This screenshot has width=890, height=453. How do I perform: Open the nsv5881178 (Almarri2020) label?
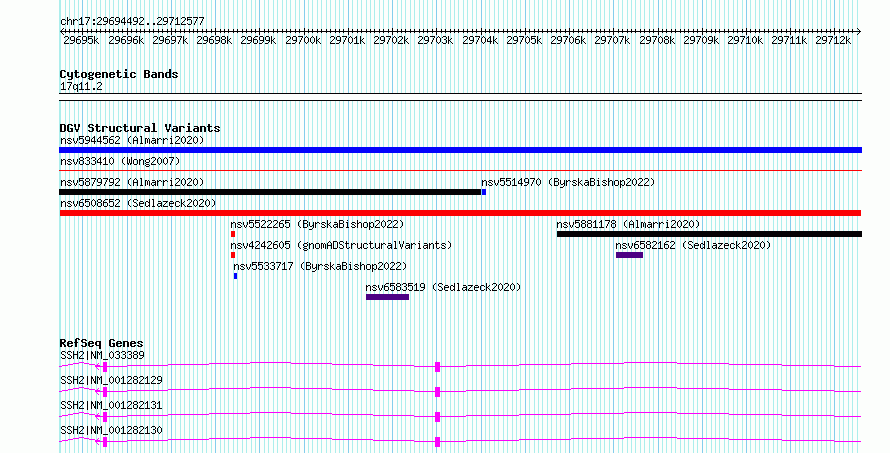628,224
